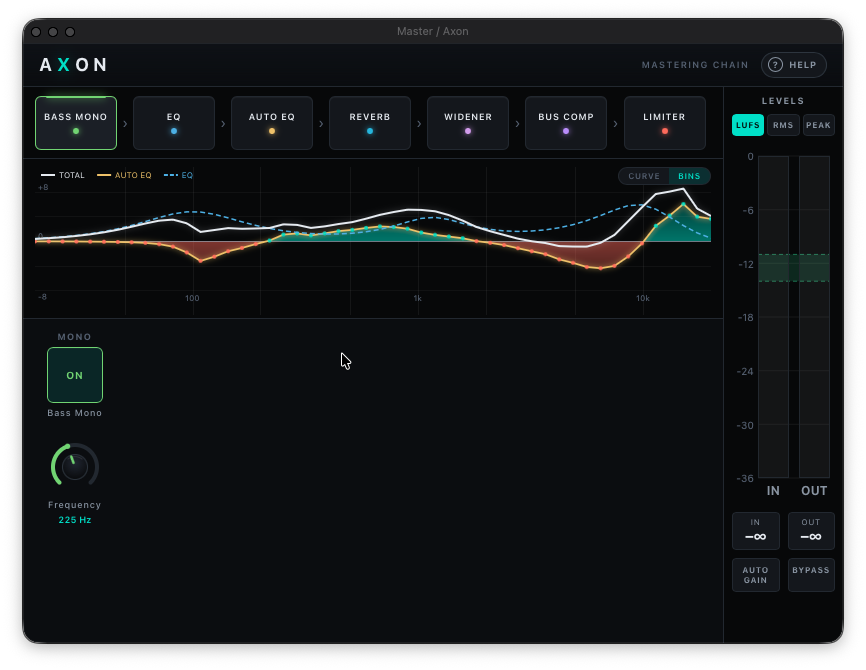Open the Auto EQ module
Viewport: 866px width, 670px height.
(272, 123)
